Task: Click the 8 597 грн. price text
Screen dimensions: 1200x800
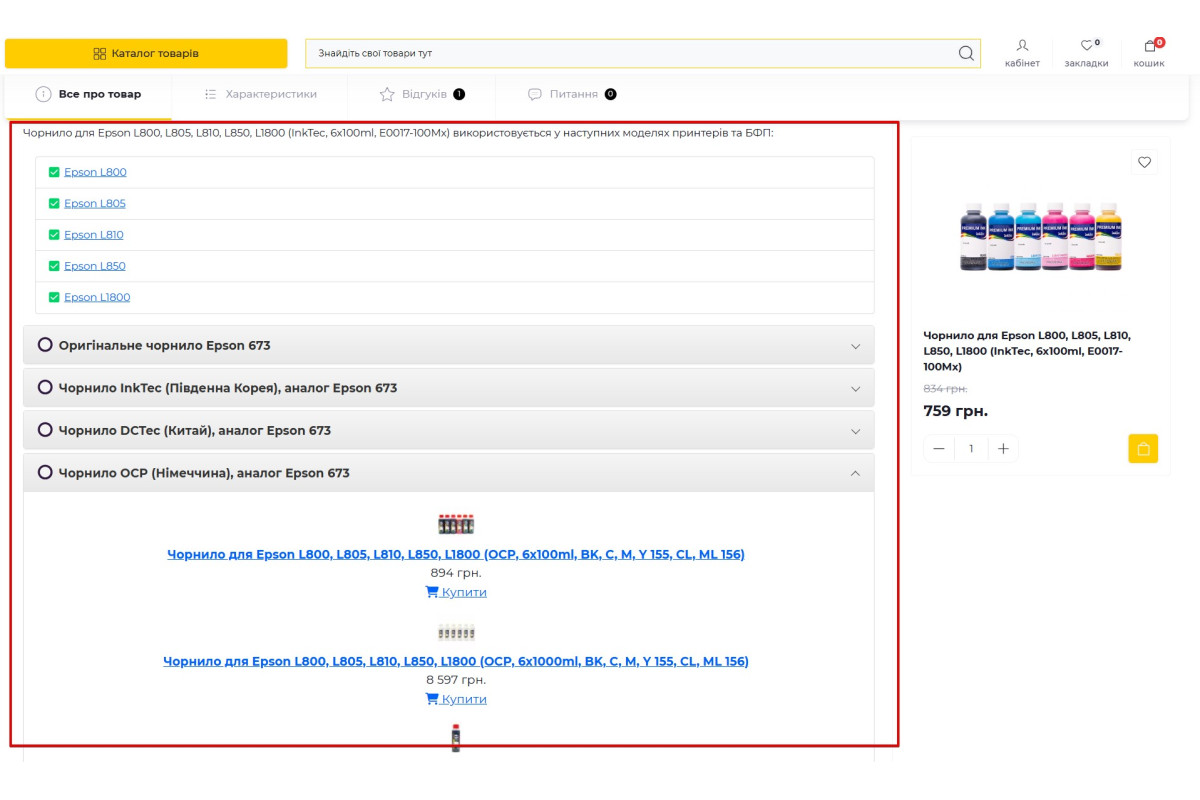Action: click(x=456, y=680)
